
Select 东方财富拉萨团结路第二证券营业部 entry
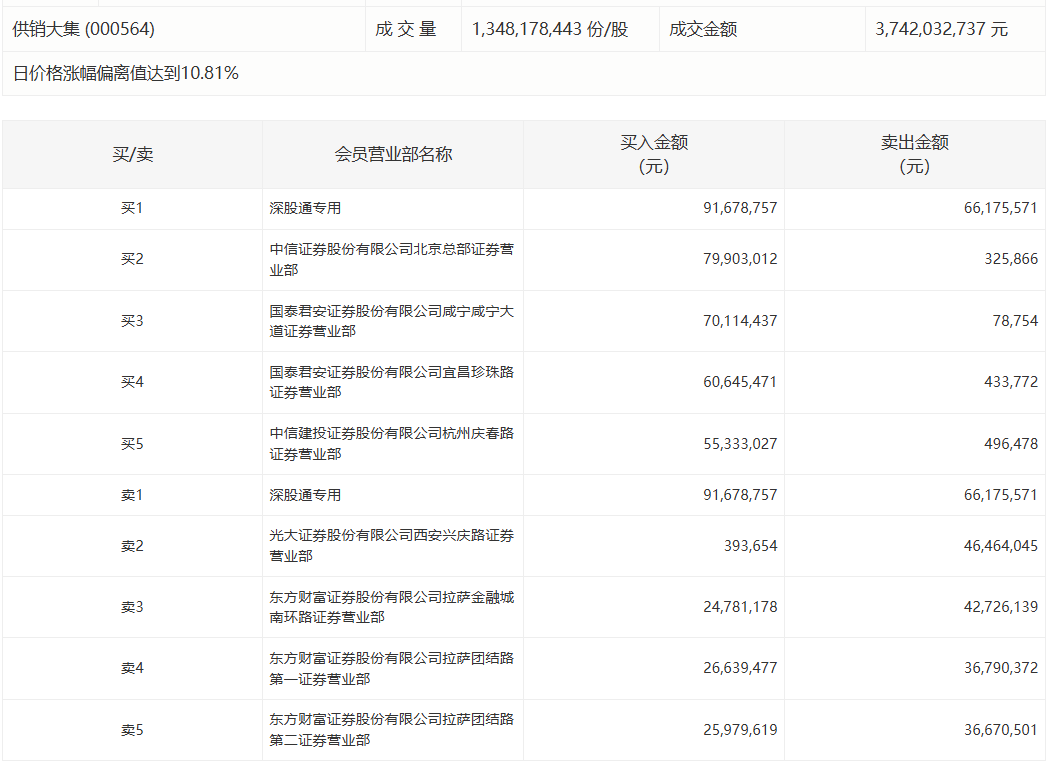click(391, 730)
